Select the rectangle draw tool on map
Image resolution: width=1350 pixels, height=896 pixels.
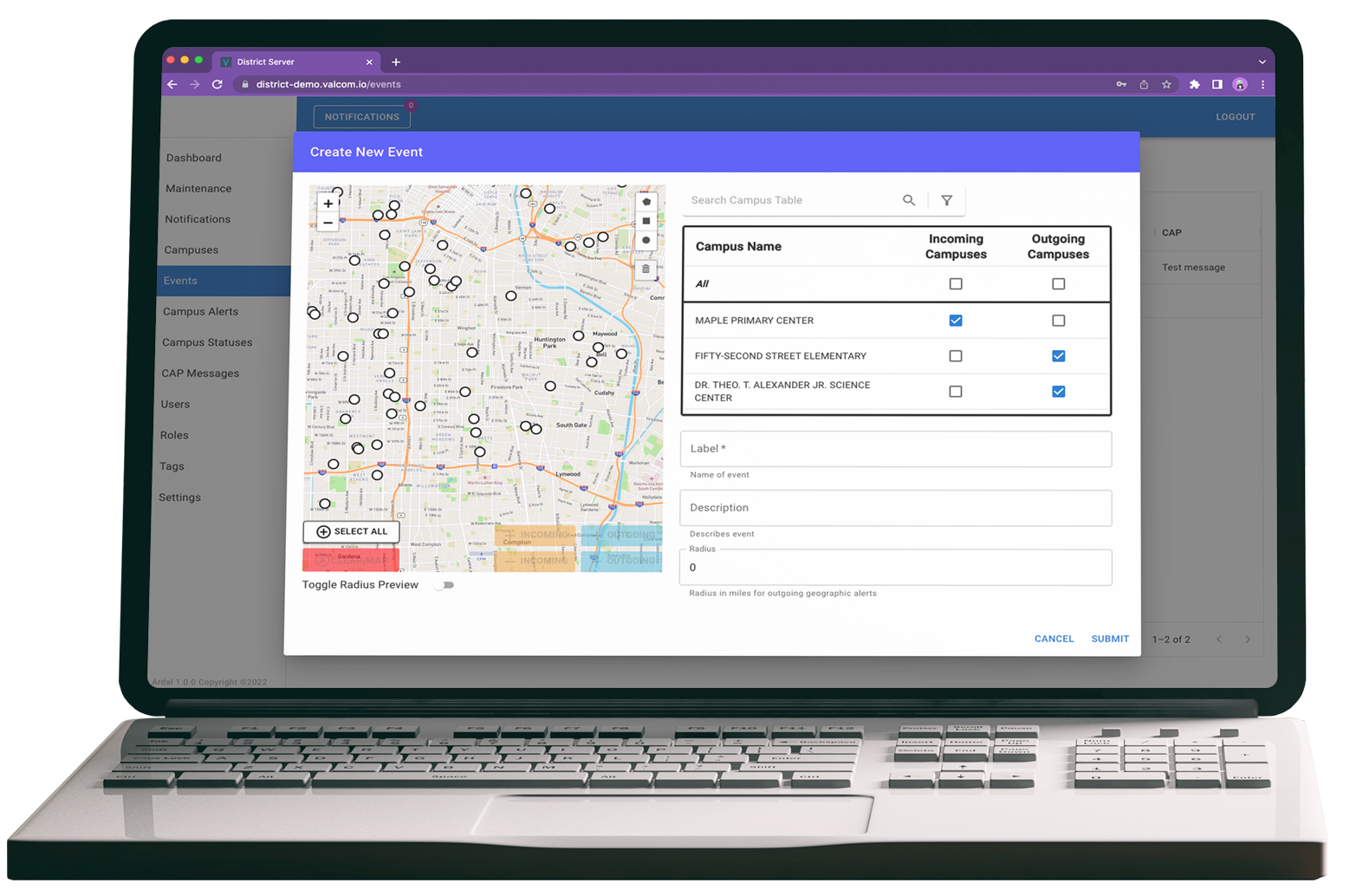pos(646,221)
